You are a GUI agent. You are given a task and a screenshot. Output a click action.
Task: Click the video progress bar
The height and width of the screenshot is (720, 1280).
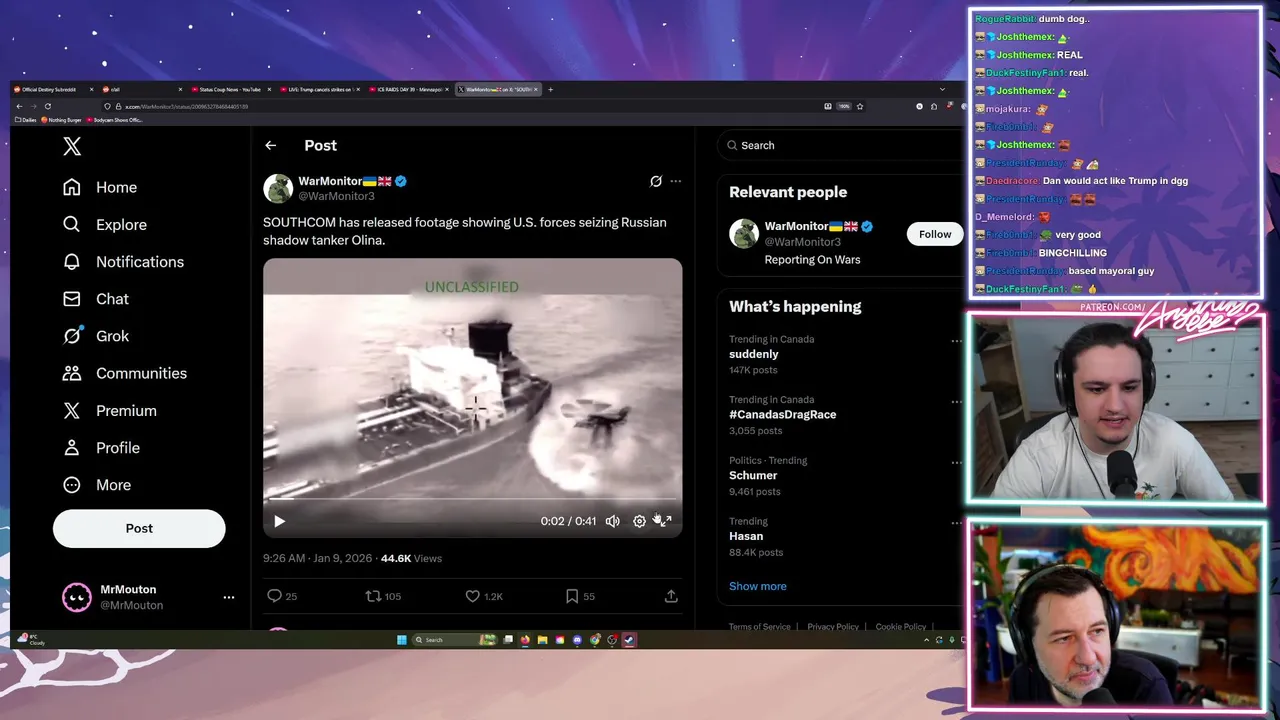[x=473, y=499]
